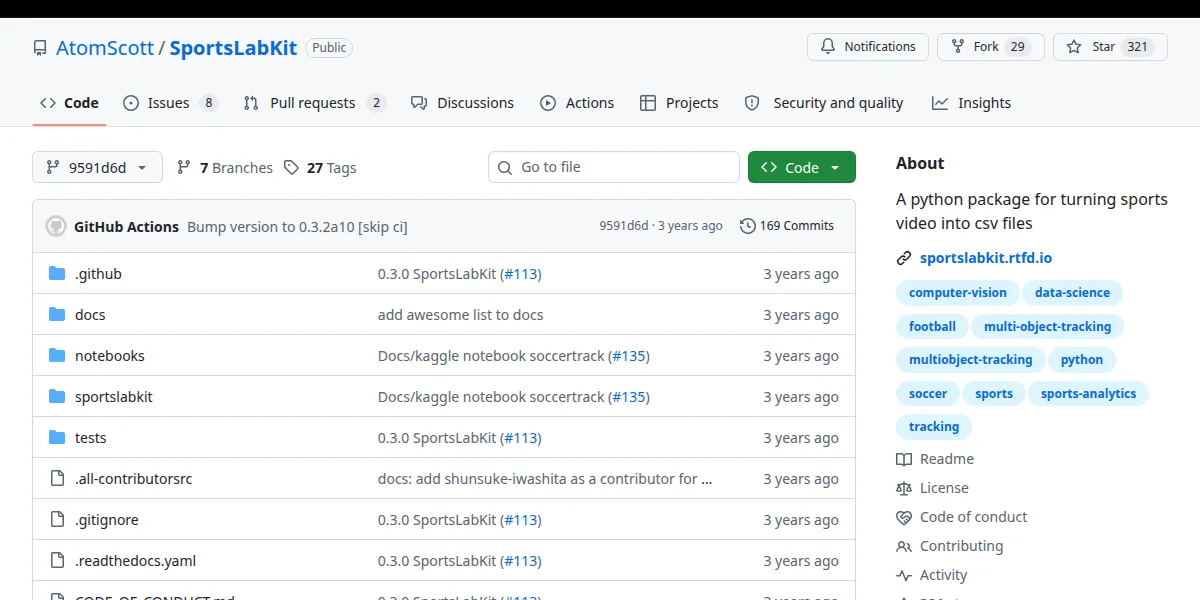This screenshot has width=1200, height=600.
Task: Click the Notifications button
Action: coord(868,47)
